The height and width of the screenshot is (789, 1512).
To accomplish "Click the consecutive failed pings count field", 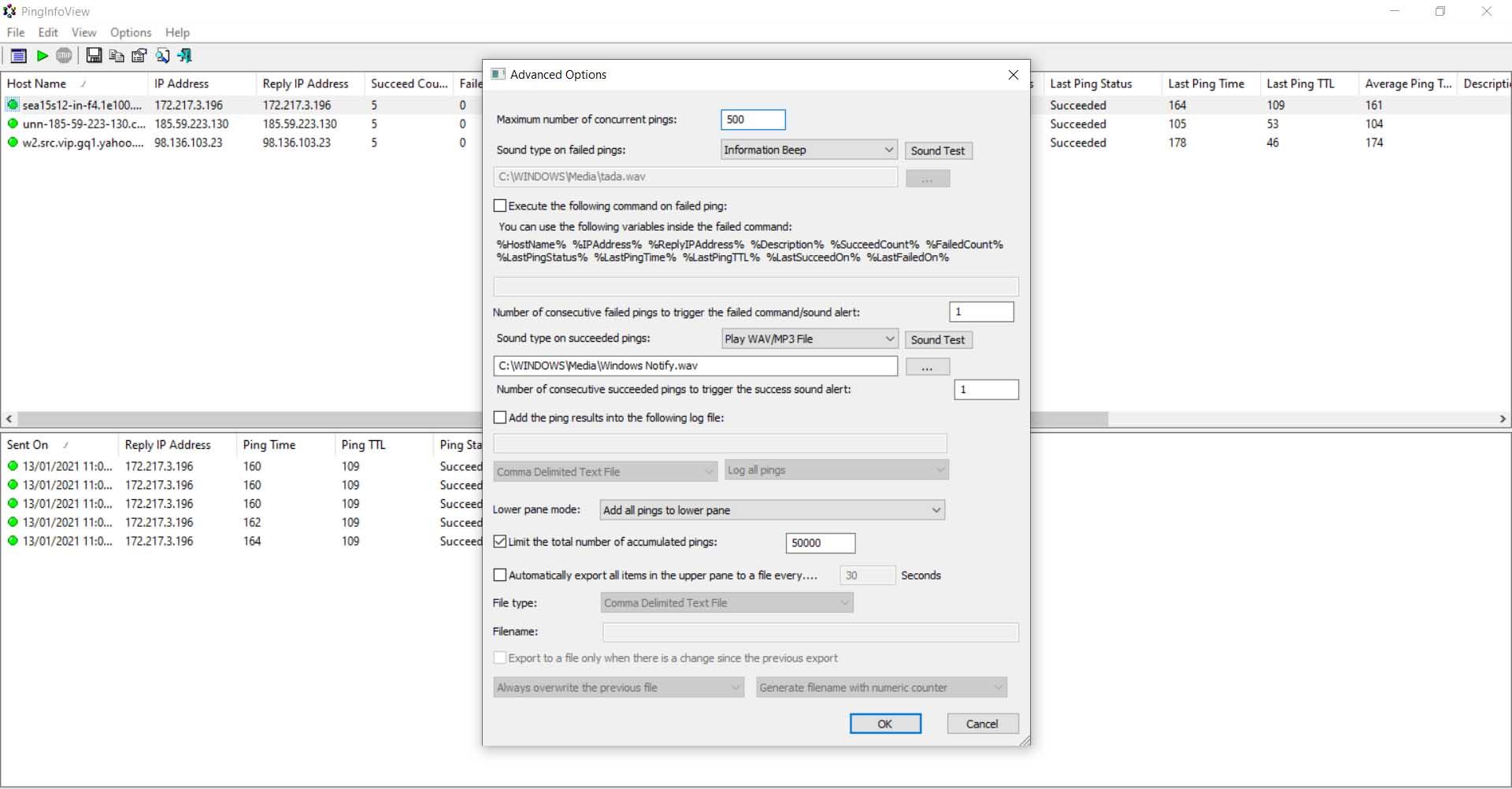I will [981, 312].
